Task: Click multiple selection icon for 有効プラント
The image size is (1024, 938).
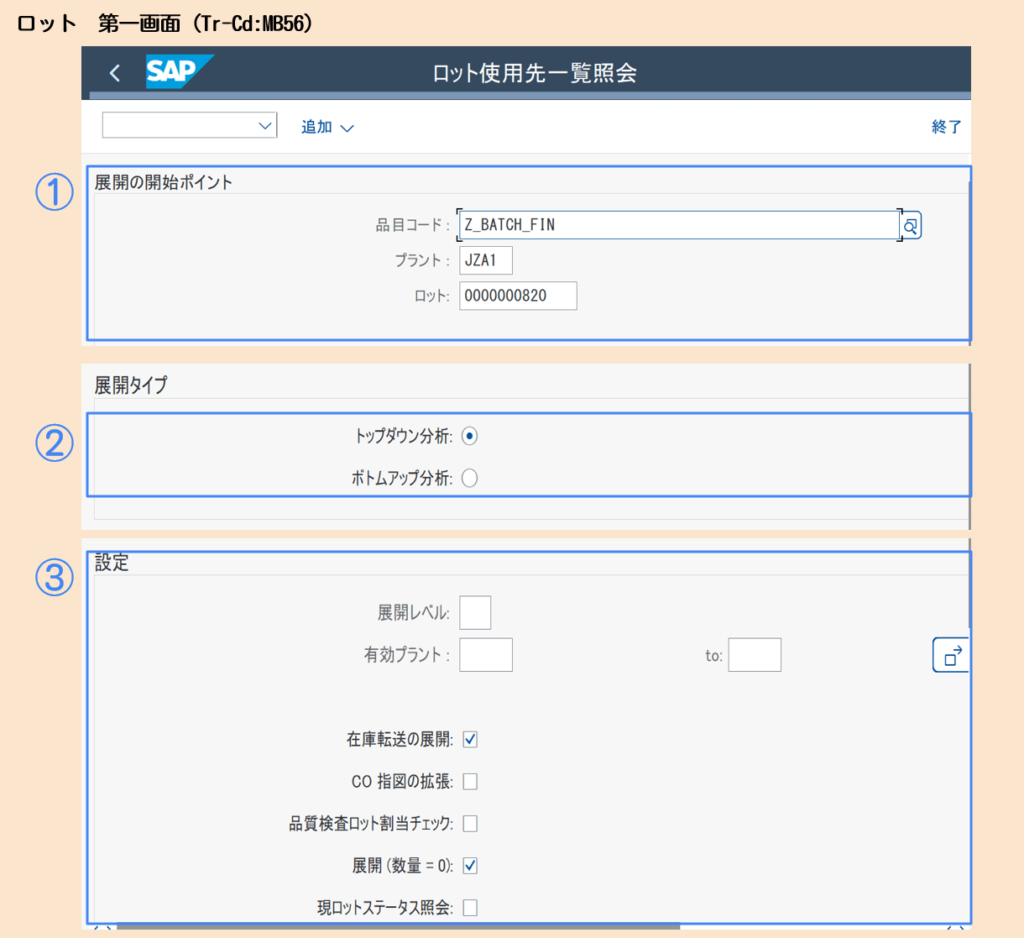Action: point(950,655)
